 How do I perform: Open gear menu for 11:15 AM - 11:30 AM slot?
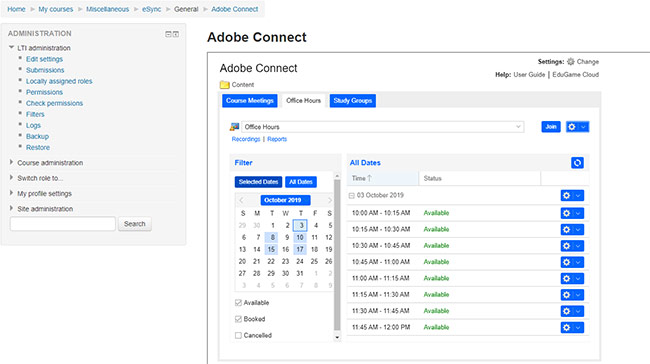572,295
